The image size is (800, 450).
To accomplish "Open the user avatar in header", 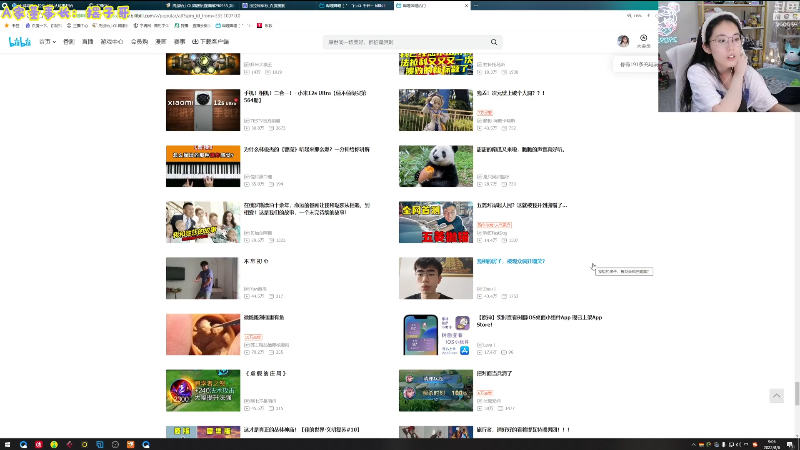I will (623, 41).
